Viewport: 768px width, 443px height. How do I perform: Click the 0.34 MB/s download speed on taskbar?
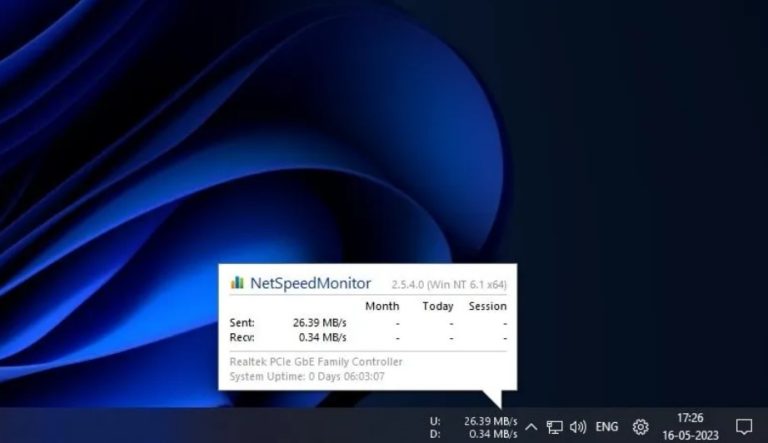(x=492, y=434)
